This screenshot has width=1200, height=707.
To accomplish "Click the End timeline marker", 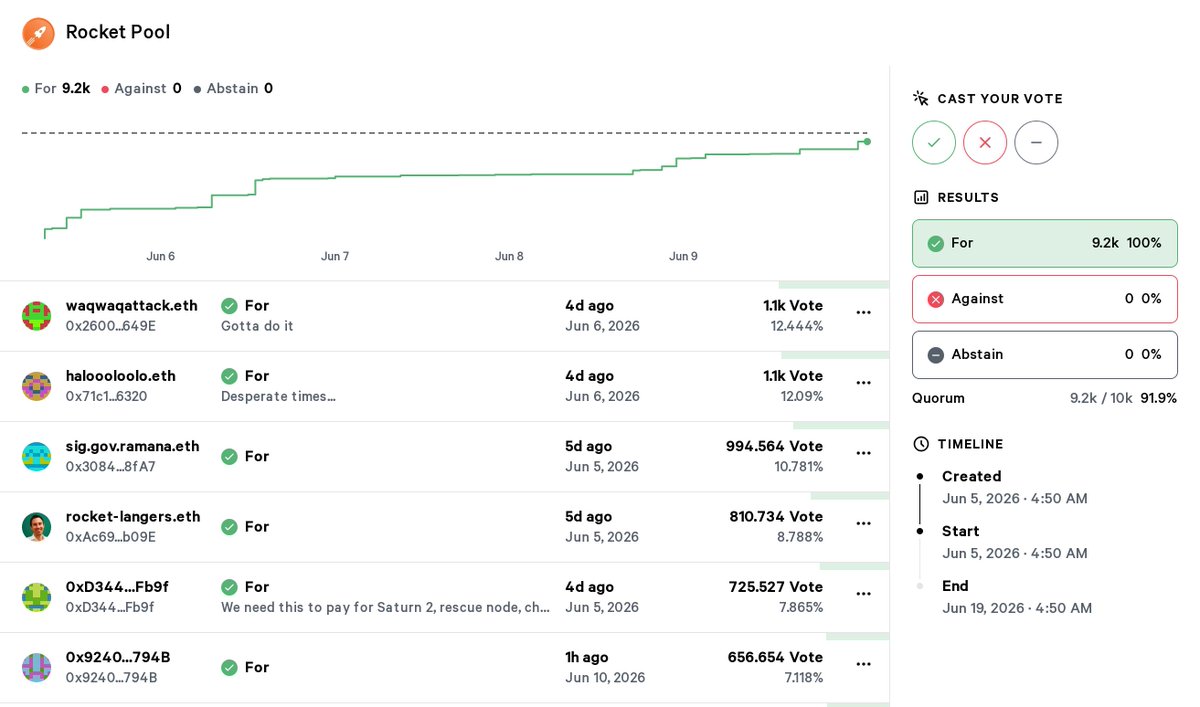I will tap(920, 586).
